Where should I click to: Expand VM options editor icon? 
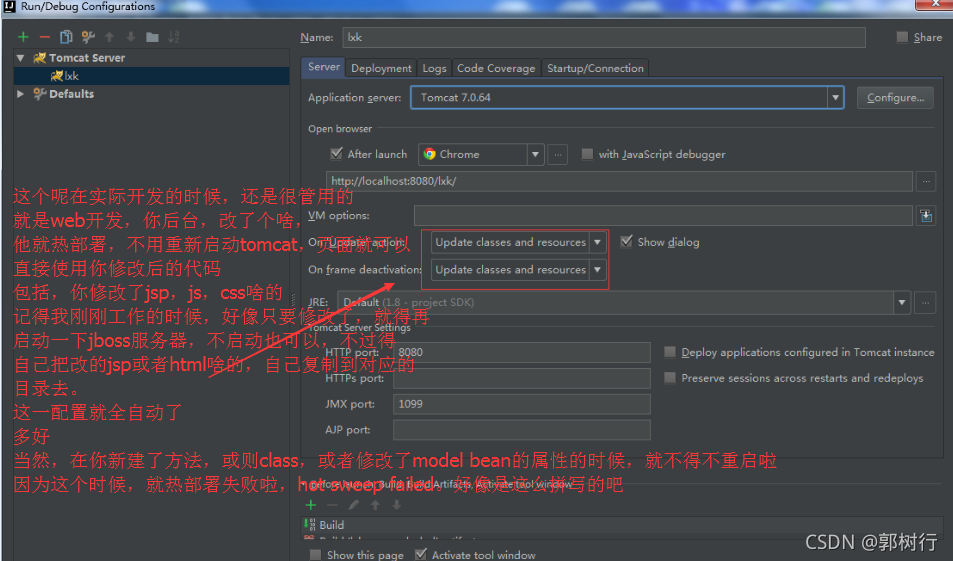[926, 216]
